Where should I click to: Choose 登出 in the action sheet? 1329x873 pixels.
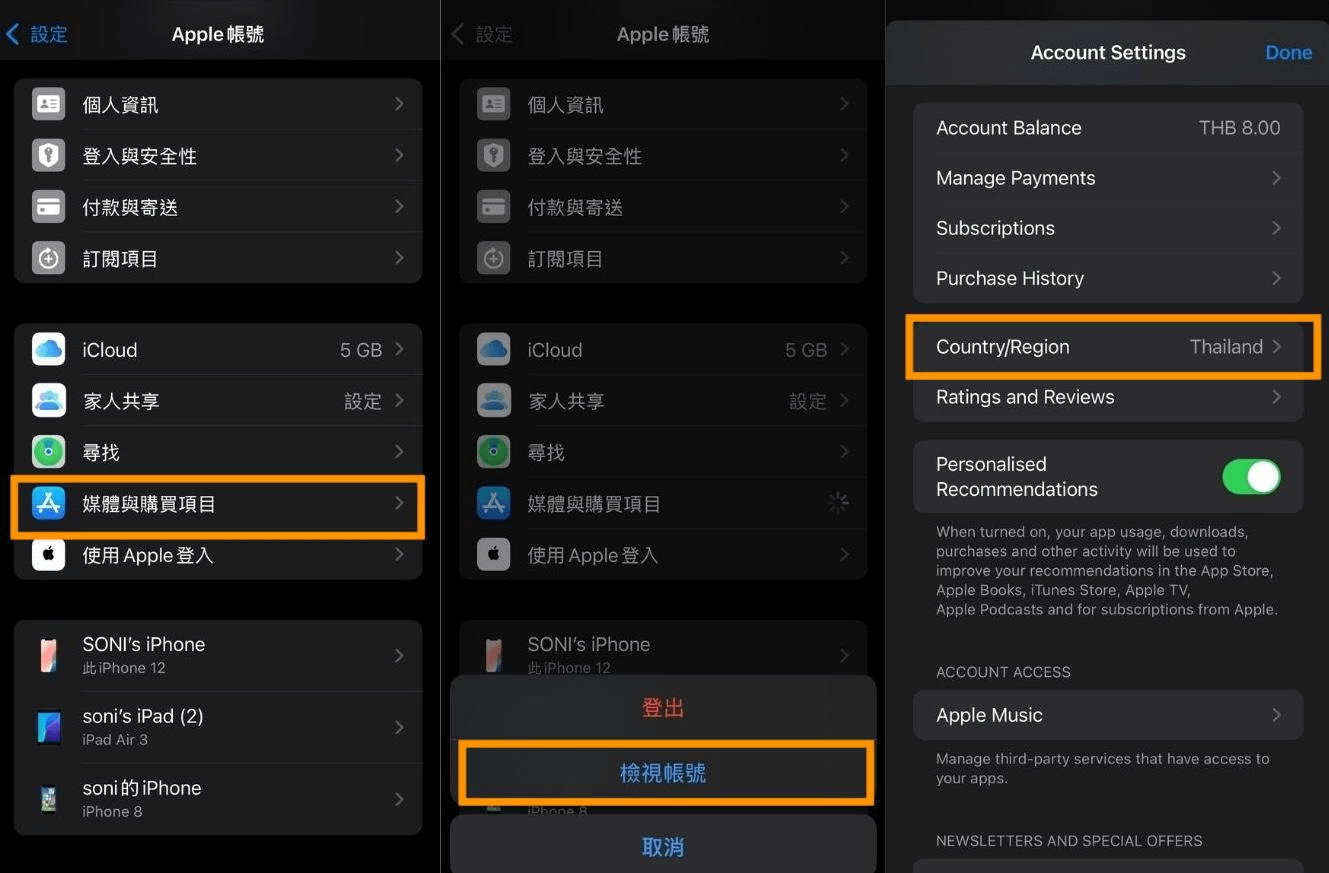pos(663,708)
